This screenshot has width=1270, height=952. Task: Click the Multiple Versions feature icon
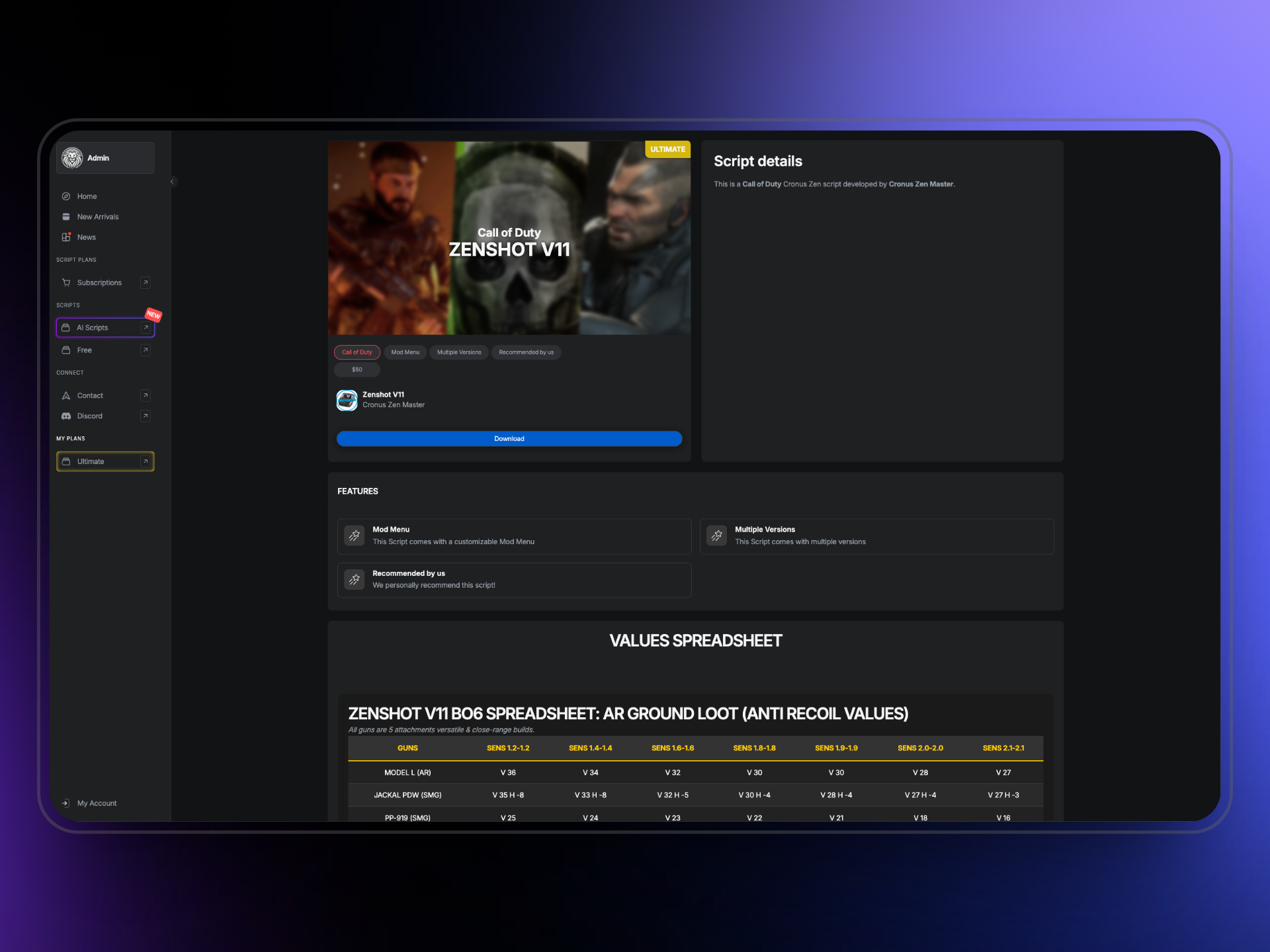point(717,535)
